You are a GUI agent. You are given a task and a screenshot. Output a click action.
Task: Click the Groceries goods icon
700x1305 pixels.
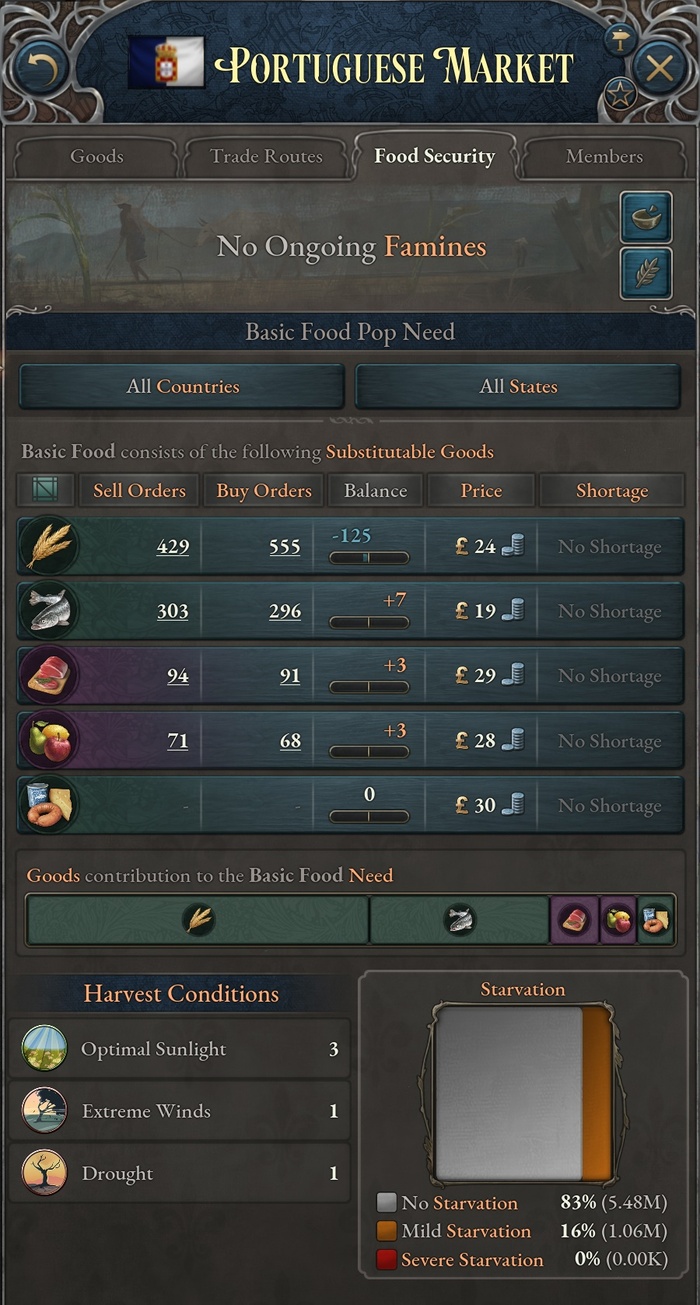(47, 805)
